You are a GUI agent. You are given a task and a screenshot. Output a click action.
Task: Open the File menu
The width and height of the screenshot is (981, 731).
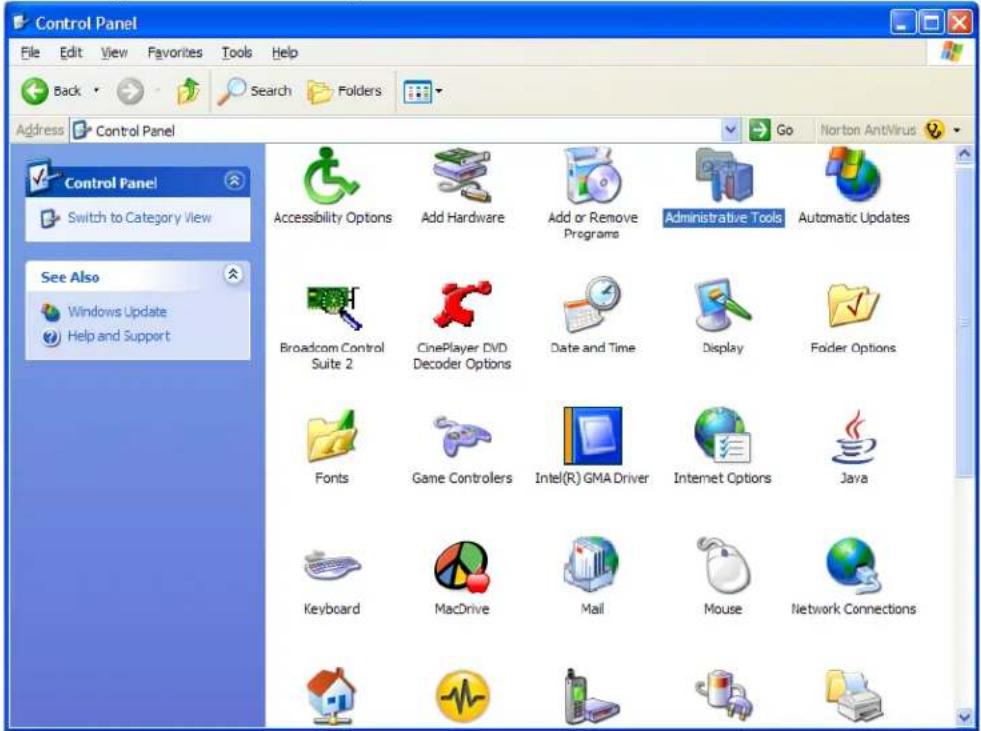(x=30, y=53)
